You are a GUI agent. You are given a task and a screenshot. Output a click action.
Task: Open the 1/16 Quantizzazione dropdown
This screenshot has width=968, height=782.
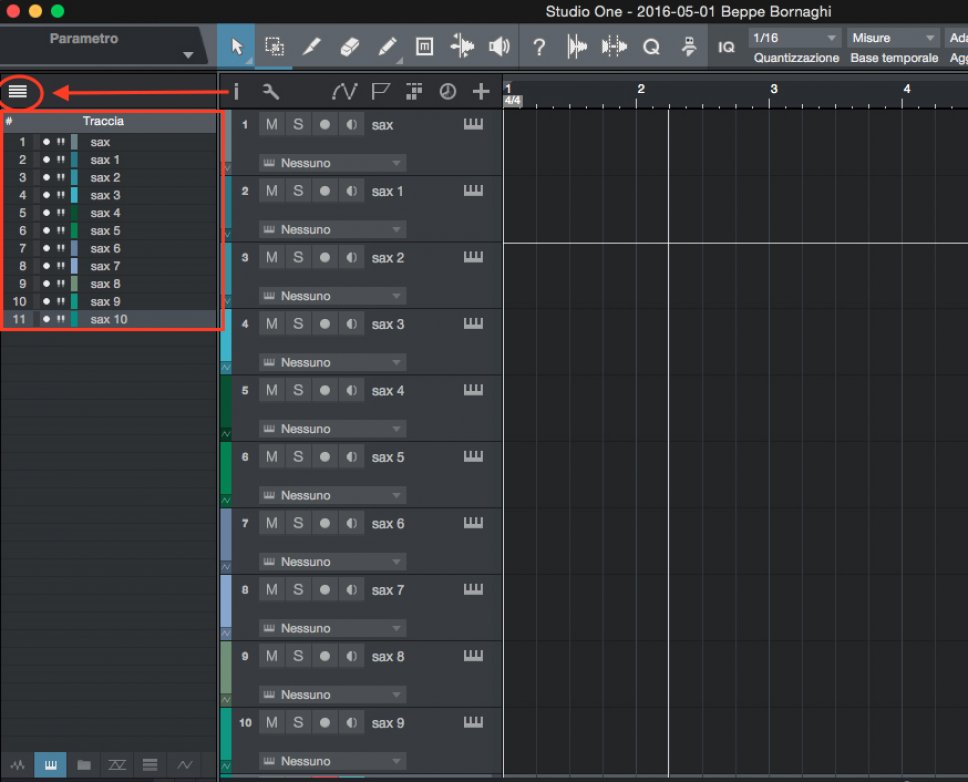[x=794, y=38]
